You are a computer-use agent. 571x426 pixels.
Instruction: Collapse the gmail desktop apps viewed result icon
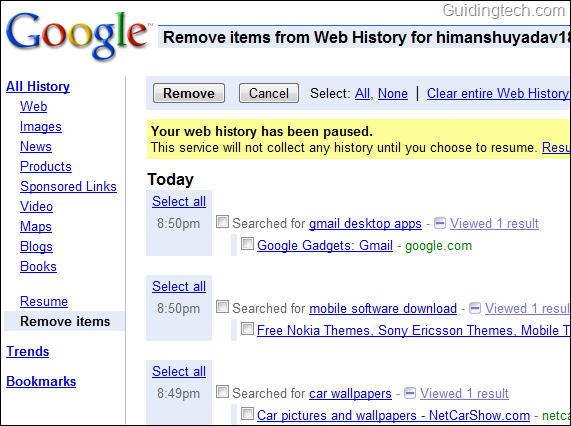pos(440,223)
